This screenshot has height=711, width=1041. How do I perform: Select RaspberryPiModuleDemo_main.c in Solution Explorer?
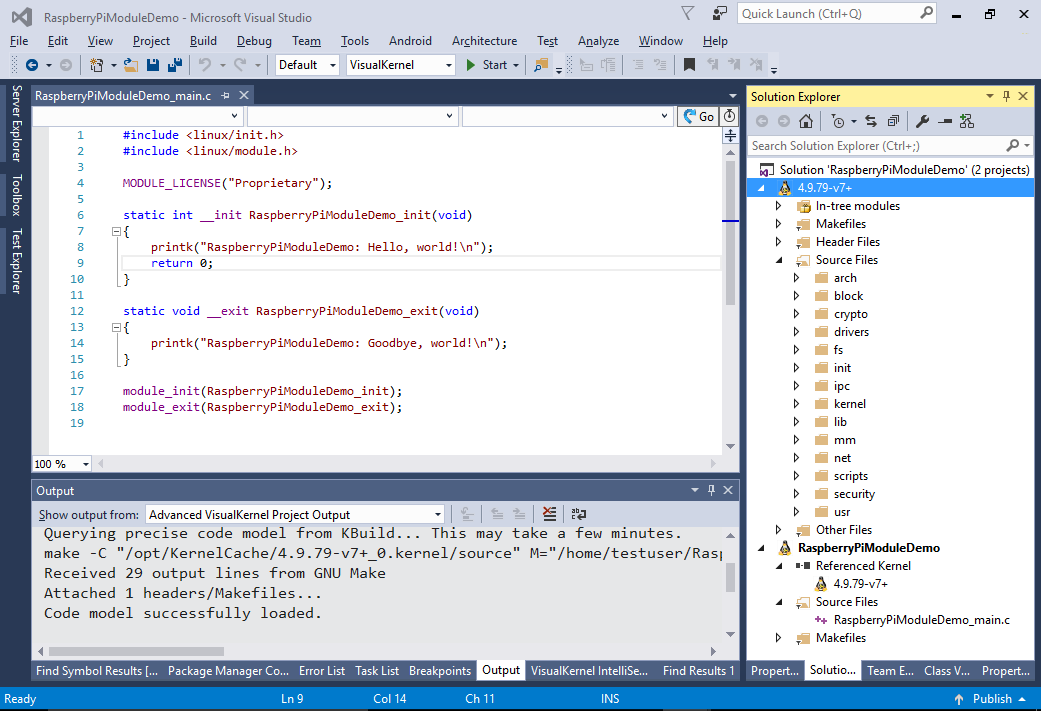coord(921,620)
